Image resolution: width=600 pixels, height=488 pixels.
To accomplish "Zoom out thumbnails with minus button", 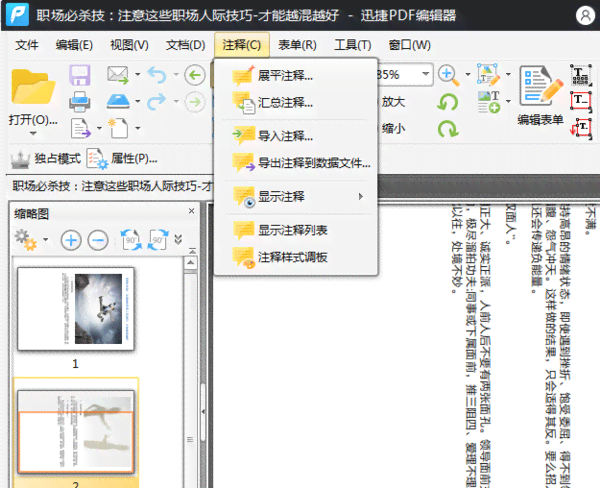I will [98, 240].
